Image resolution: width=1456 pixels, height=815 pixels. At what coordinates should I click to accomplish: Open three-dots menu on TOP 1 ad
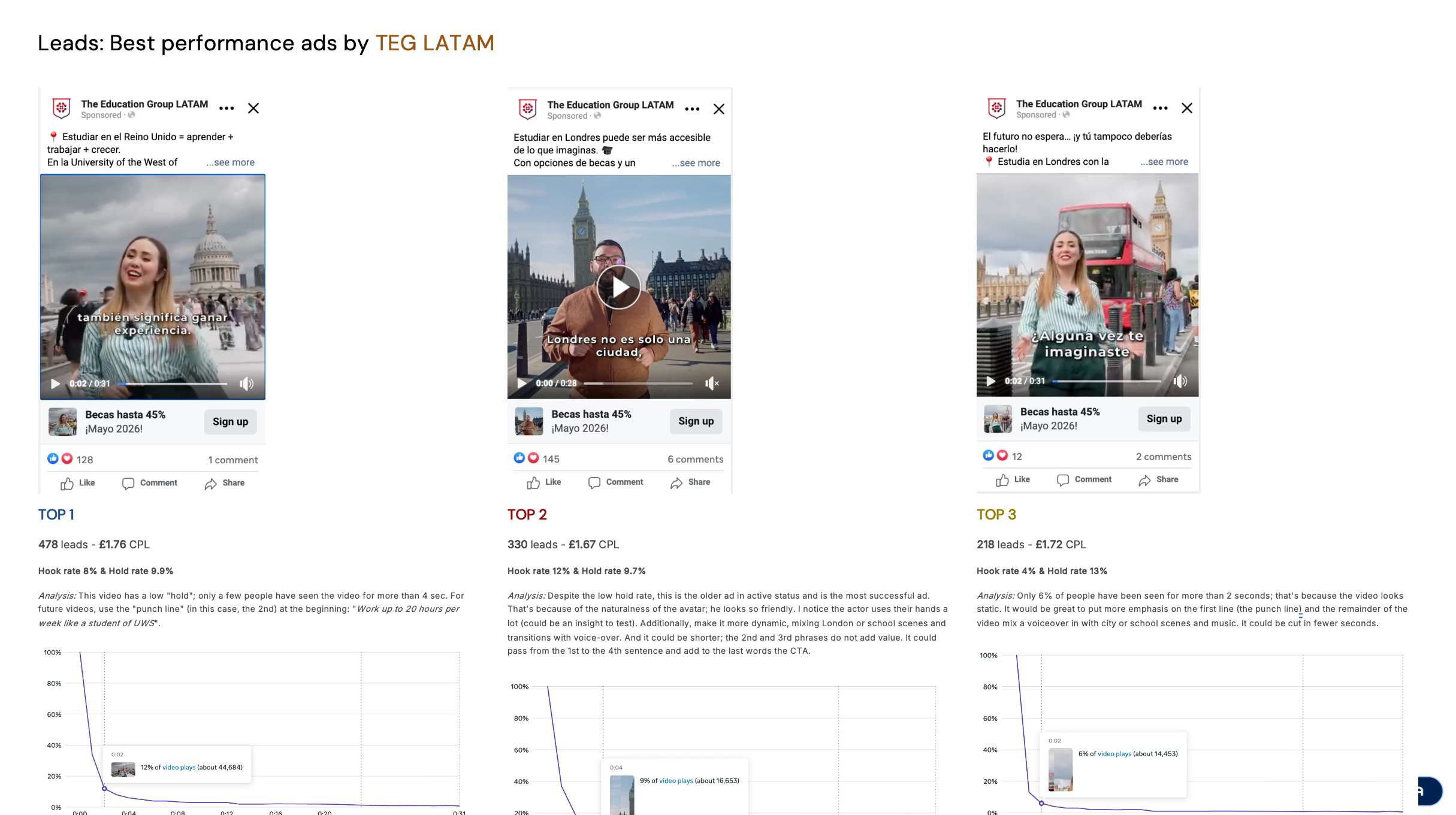coord(226,108)
